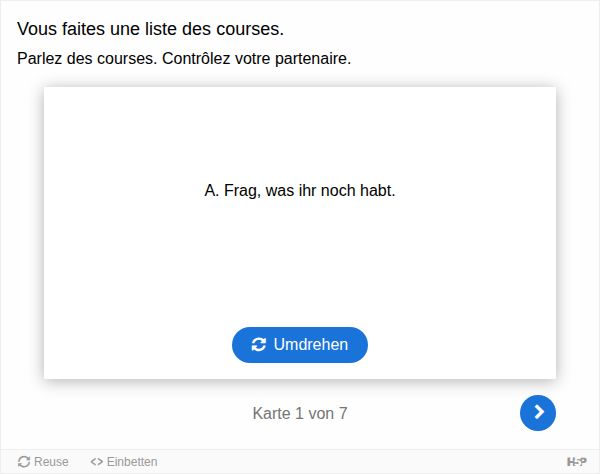This screenshot has width=600, height=474.
Task: Click the word "Einbetten" in the footer
Action: (132, 462)
